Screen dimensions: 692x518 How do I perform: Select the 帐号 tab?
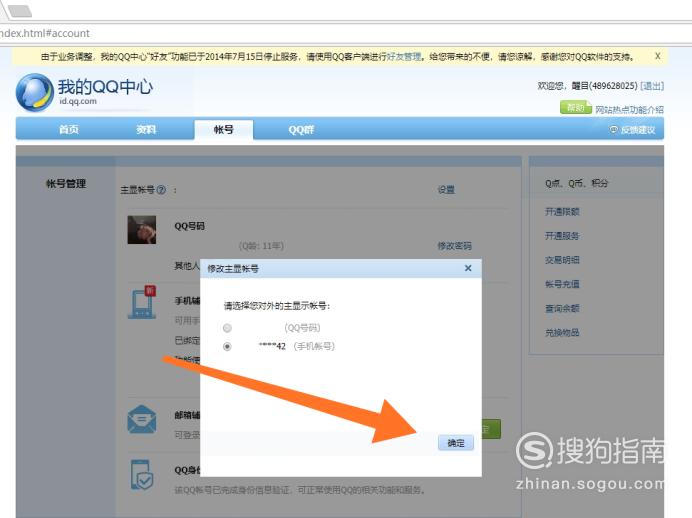point(224,129)
